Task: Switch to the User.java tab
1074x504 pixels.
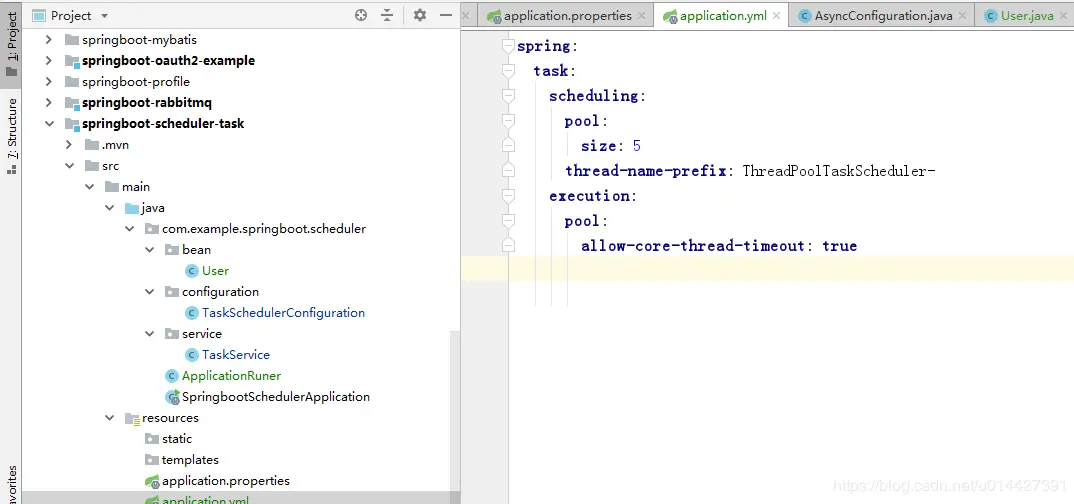Action: (1027, 16)
